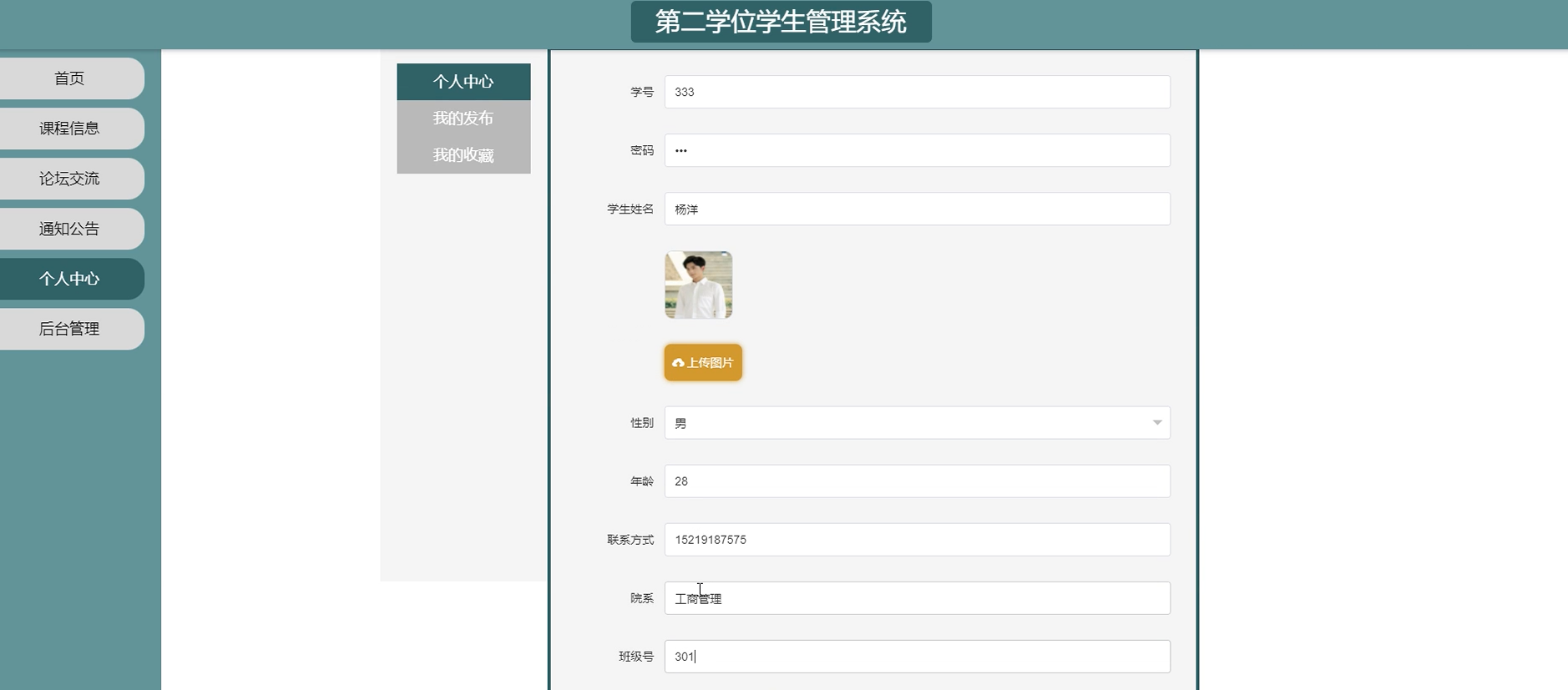The image size is (1568, 690).
Task: Open 课程信息 in the left sidebar
Action: pos(70,128)
